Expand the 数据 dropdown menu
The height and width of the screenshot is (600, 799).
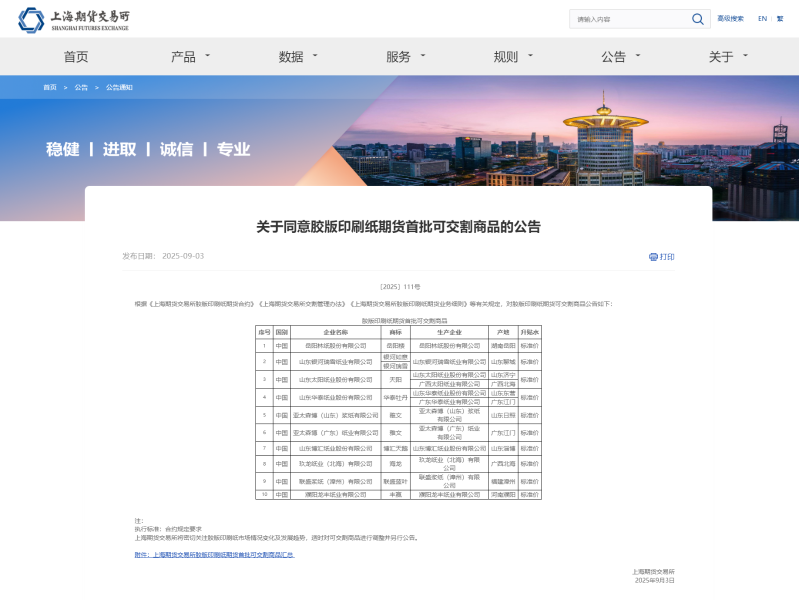298,57
